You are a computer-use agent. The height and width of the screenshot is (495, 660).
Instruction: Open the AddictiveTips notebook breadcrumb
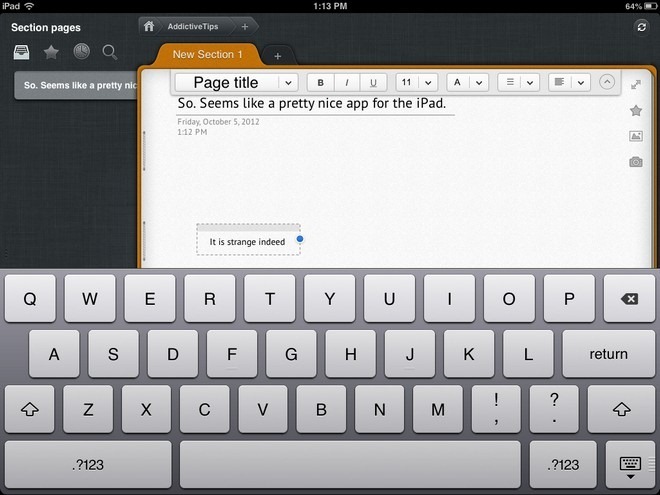(x=193, y=27)
